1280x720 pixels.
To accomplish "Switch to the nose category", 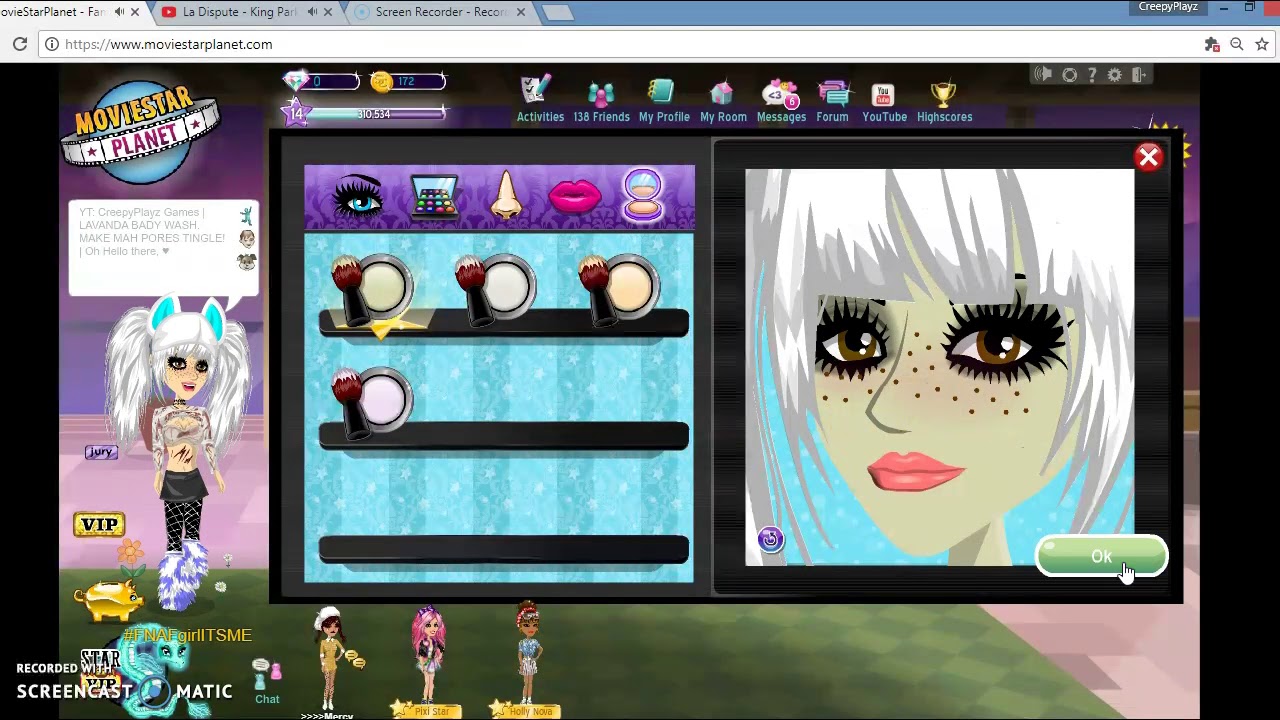I will pyautogui.click(x=505, y=195).
